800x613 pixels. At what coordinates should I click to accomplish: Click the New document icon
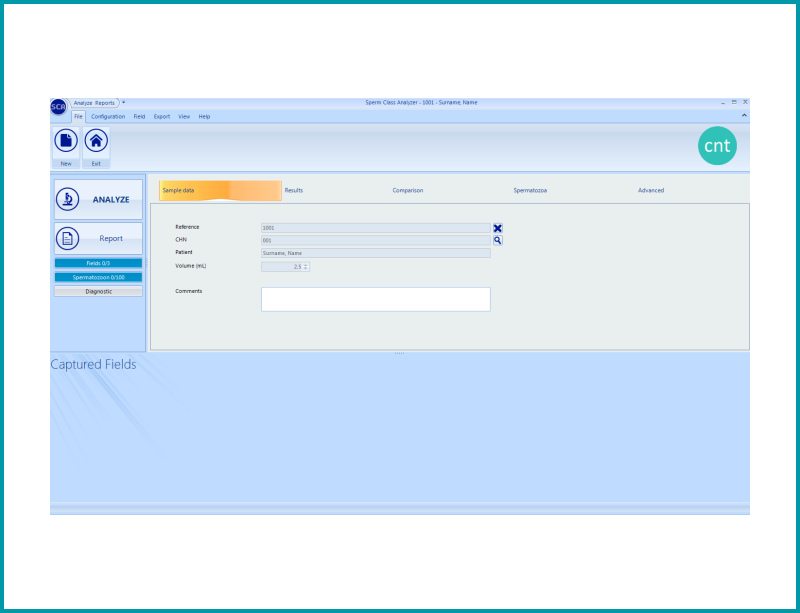[x=66, y=141]
